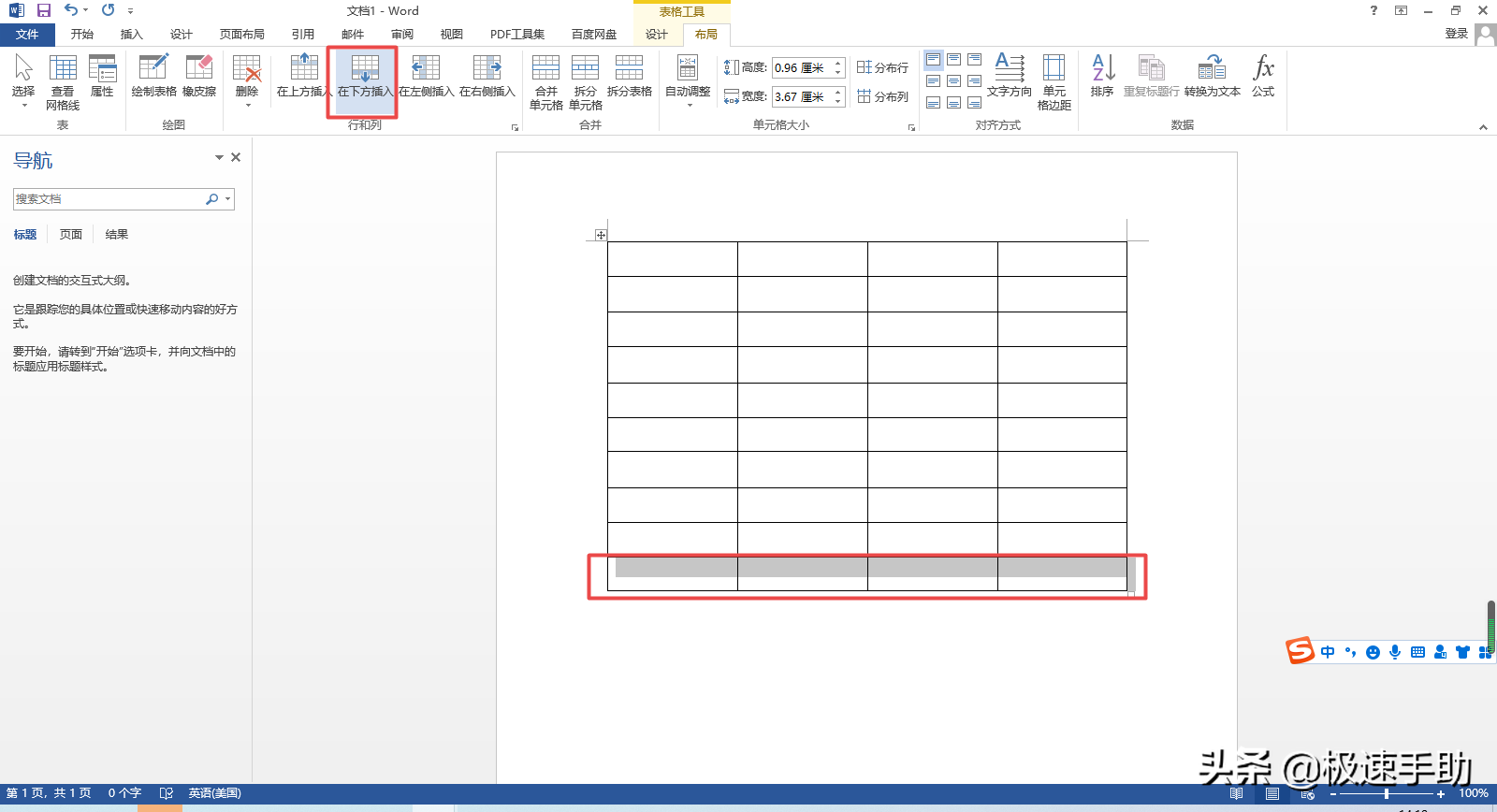1497x812 pixels.
Task: Switch to Read Mode view in status bar
Action: tap(1237, 793)
